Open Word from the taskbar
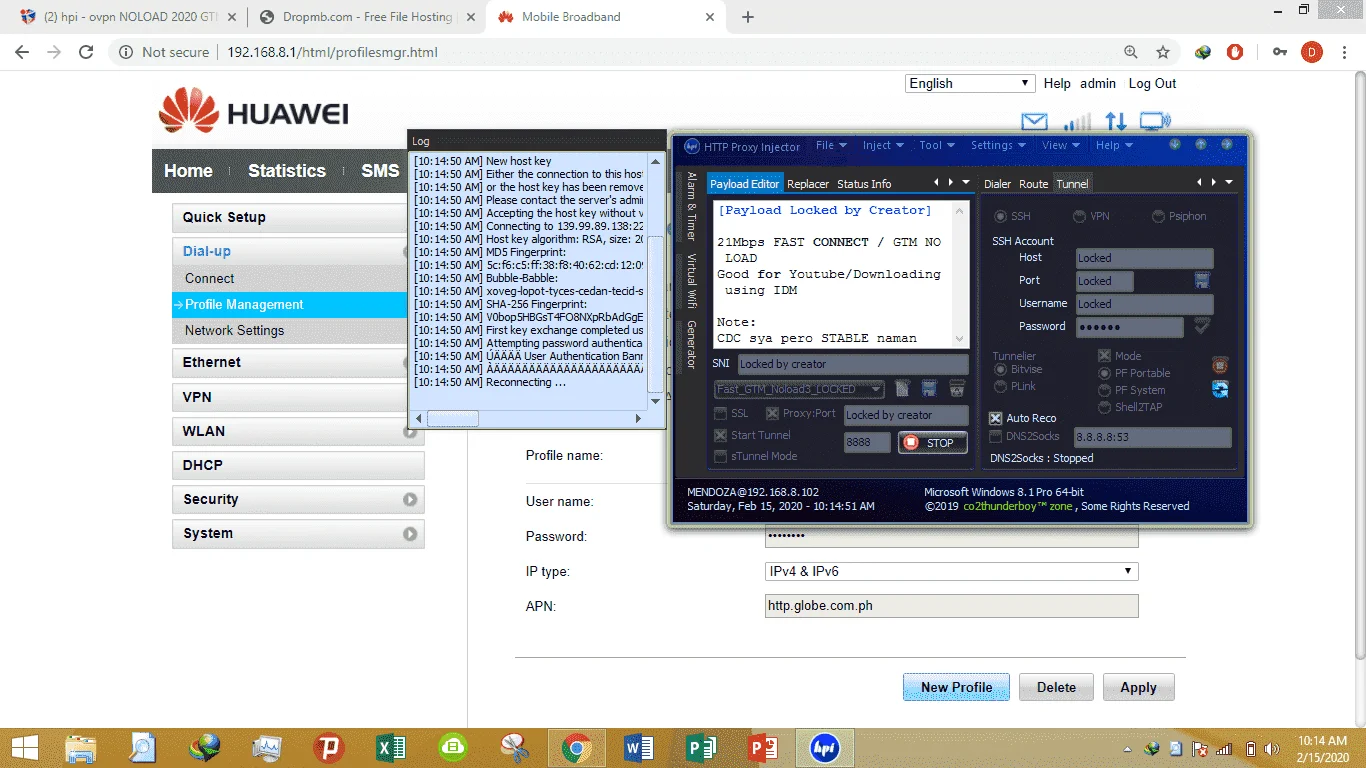1366x768 pixels. [638, 748]
